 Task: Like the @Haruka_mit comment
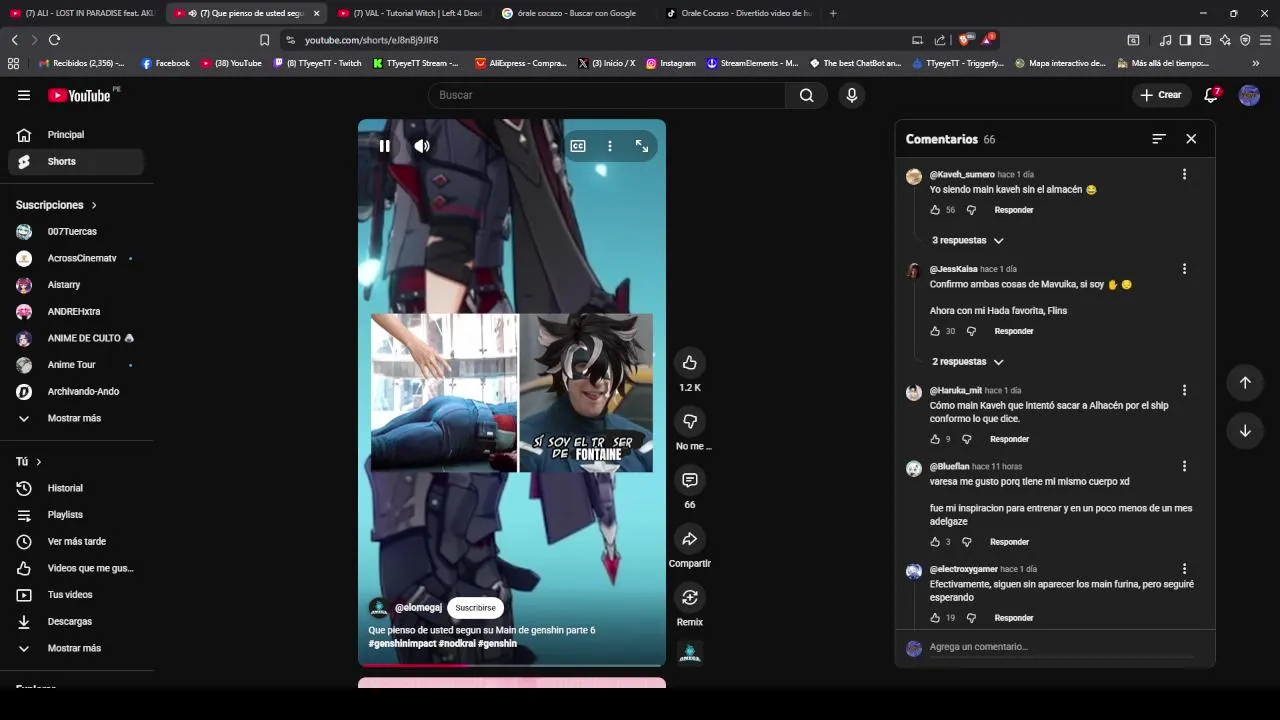[935, 439]
